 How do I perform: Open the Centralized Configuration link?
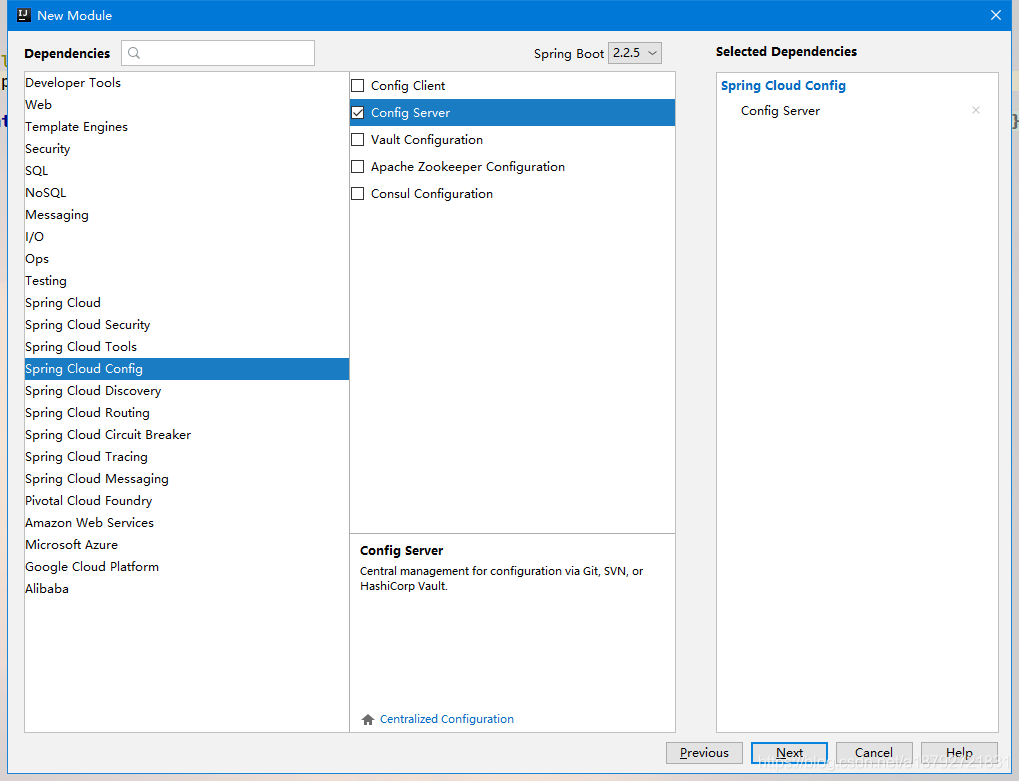coord(446,719)
